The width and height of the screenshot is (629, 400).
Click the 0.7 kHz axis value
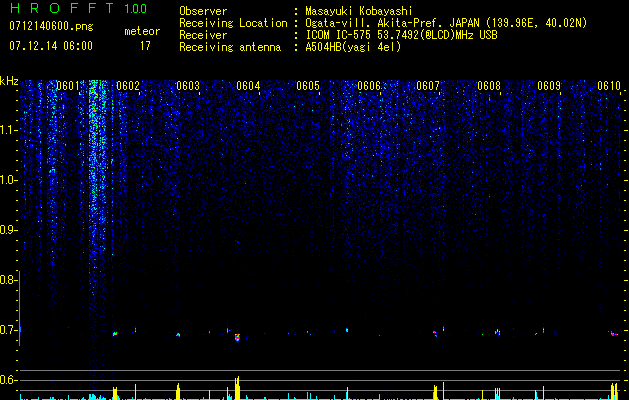[x=8, y=330]
